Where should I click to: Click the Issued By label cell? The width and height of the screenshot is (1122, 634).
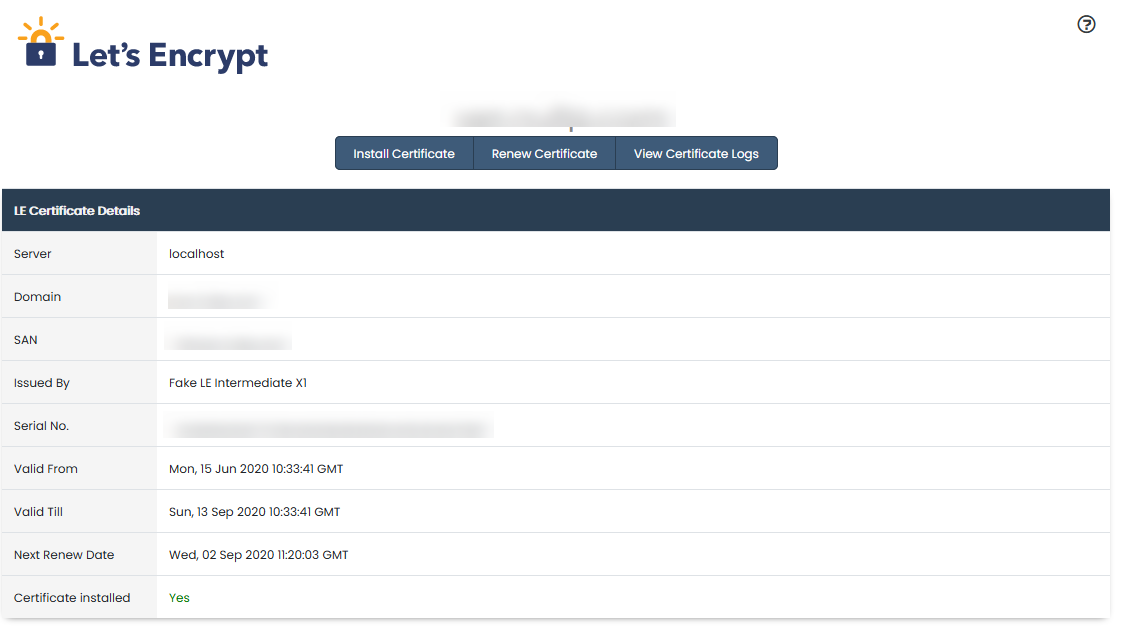tap(41, 382)
